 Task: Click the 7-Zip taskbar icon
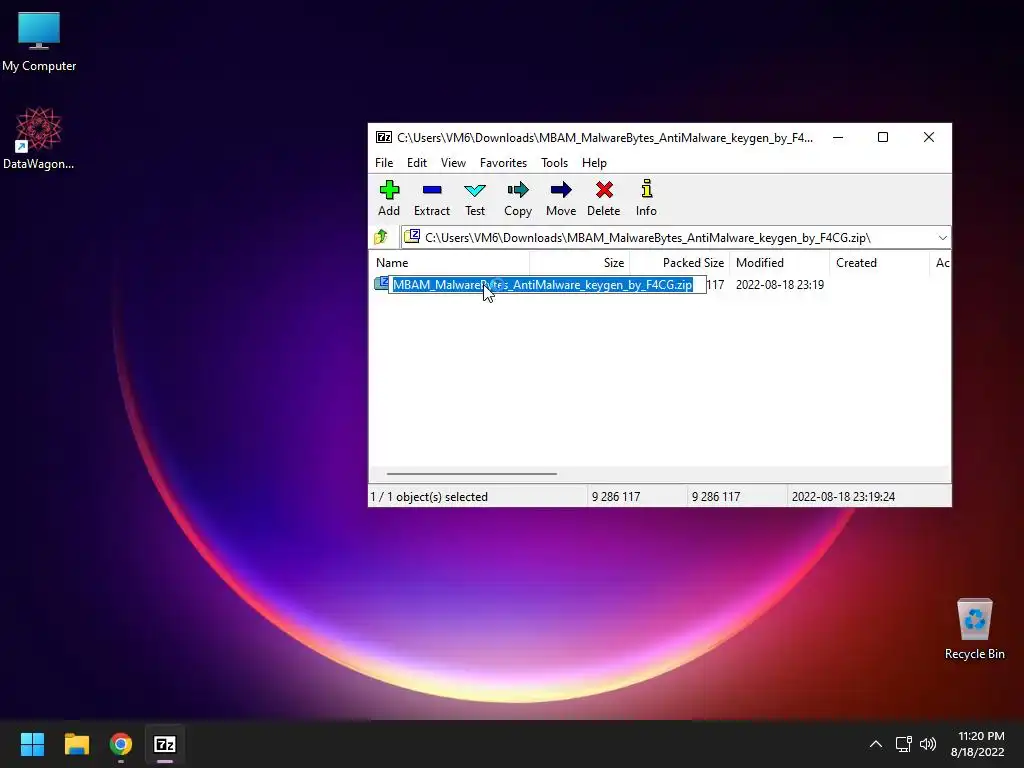pos(165,744)
